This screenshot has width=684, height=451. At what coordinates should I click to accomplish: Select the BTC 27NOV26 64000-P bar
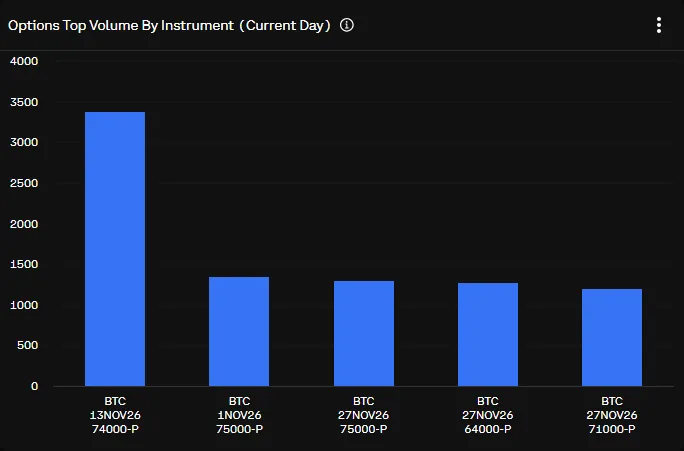(x=488, y=335)
